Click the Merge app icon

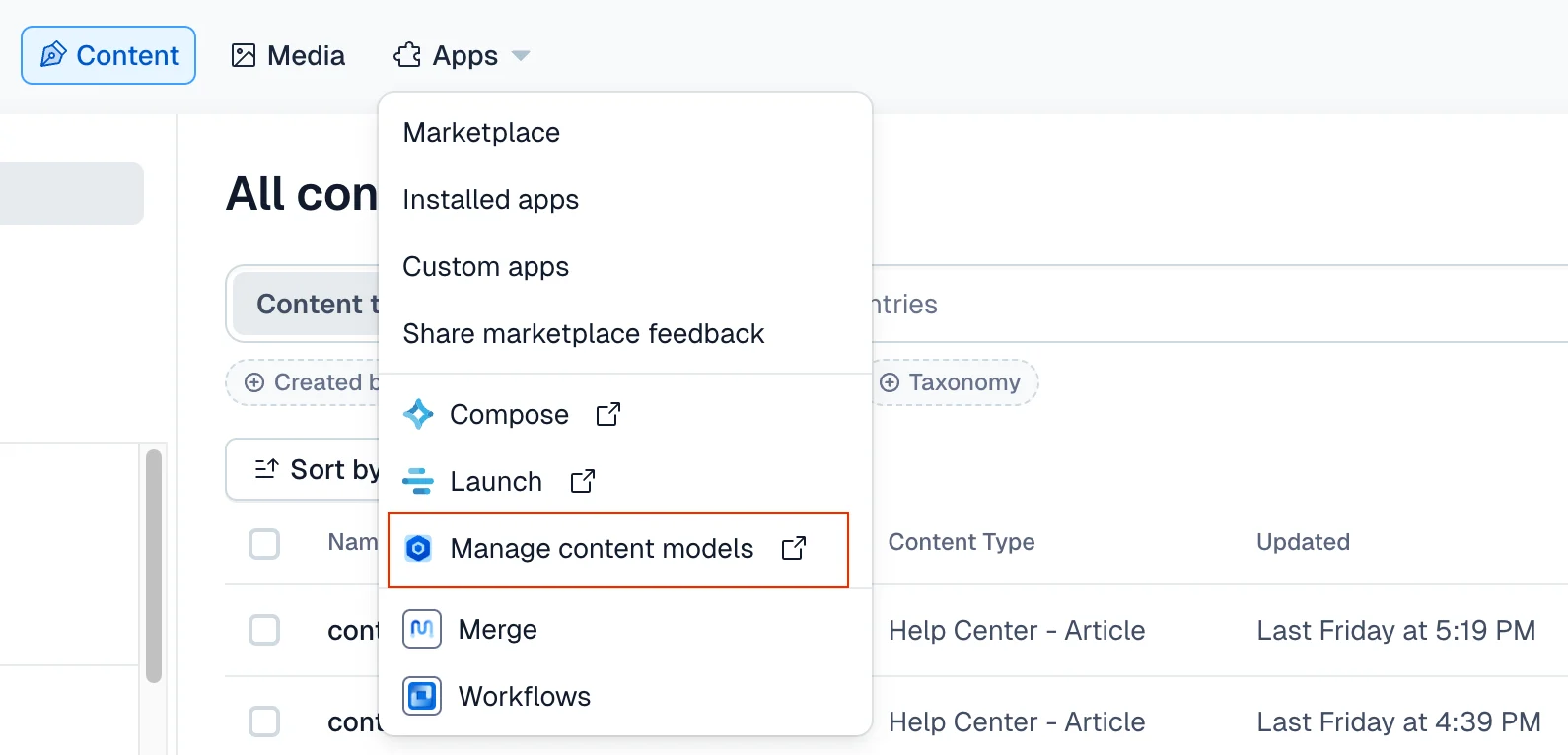pos(422,629)
